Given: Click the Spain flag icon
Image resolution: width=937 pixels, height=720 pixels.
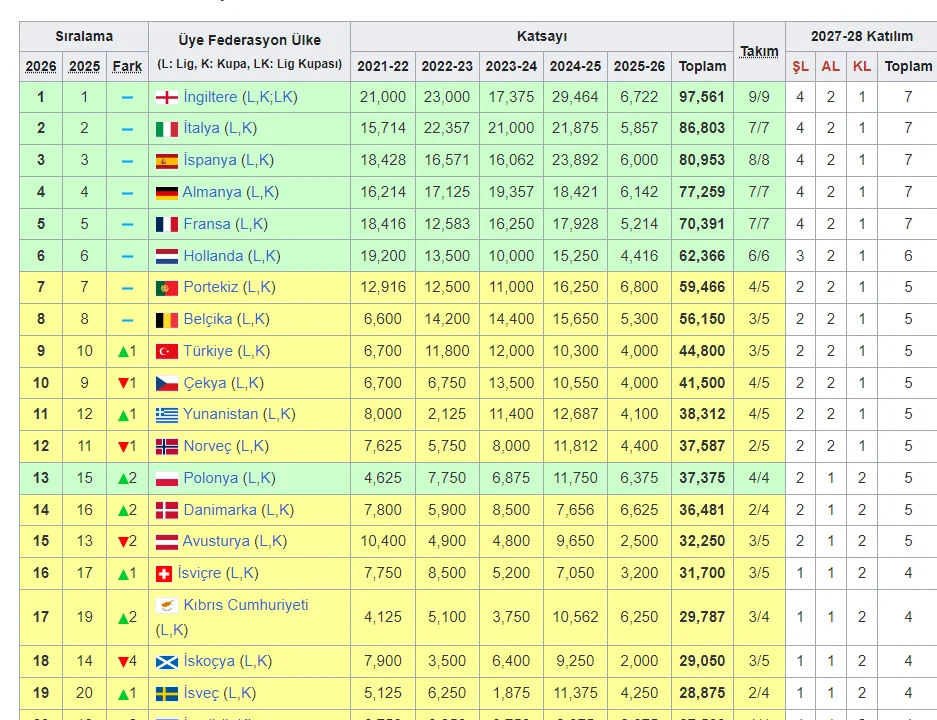Looking at the screenshot, I should pos(166,161).
